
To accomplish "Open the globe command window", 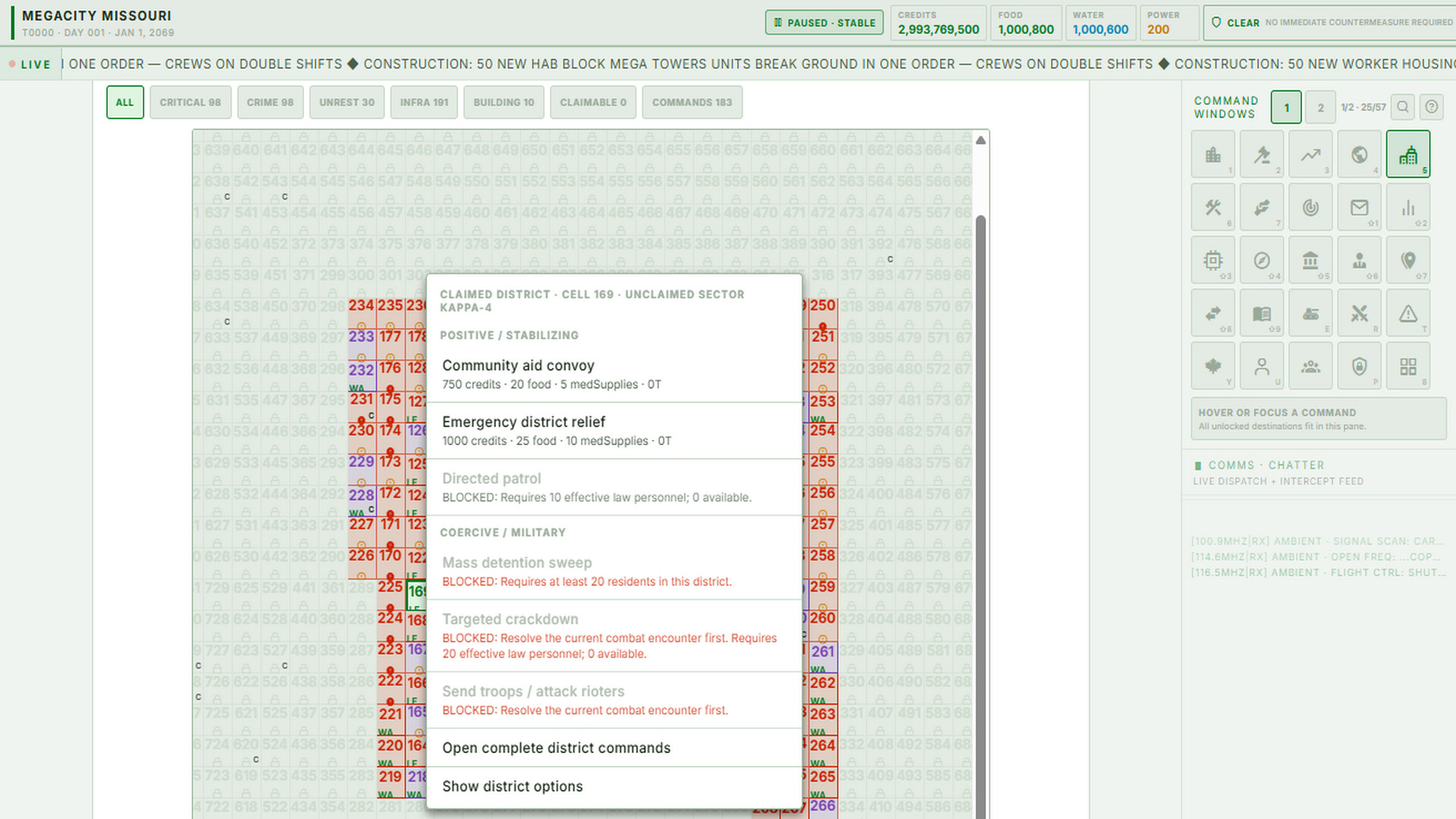I will (1359, 154).
